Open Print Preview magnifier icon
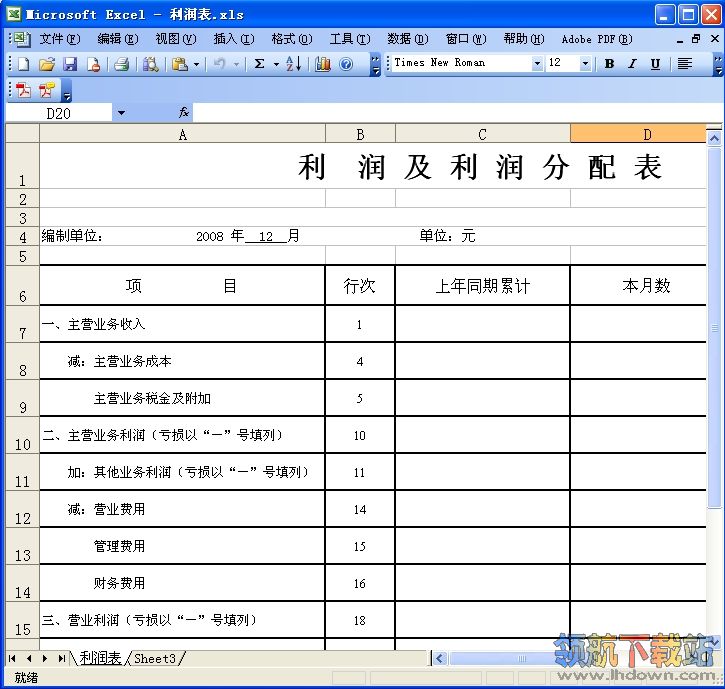This screenshot has height=689, width=725. [x=150, y=64]
